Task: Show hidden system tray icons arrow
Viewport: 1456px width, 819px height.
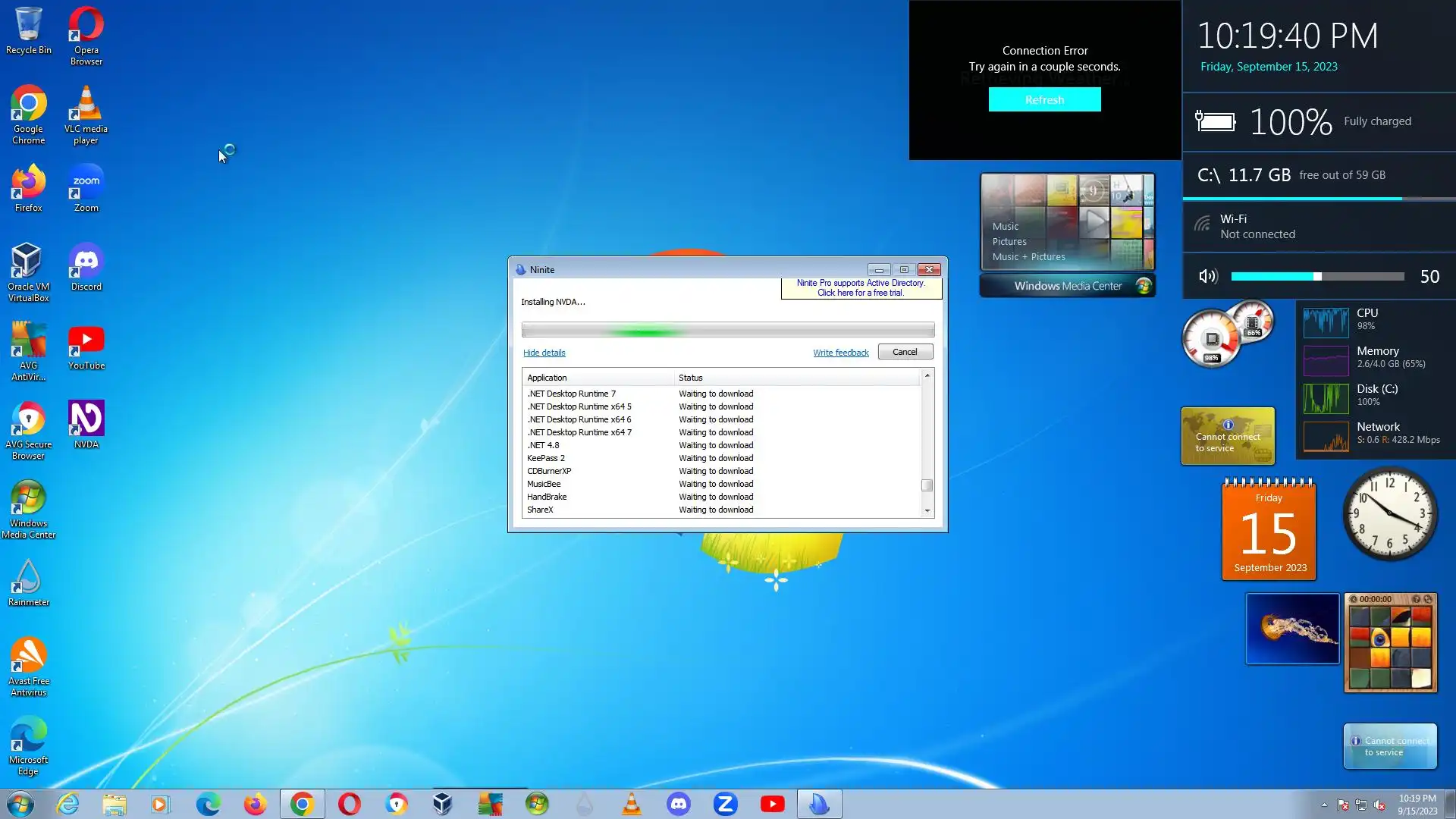Action: [1324, 805]
